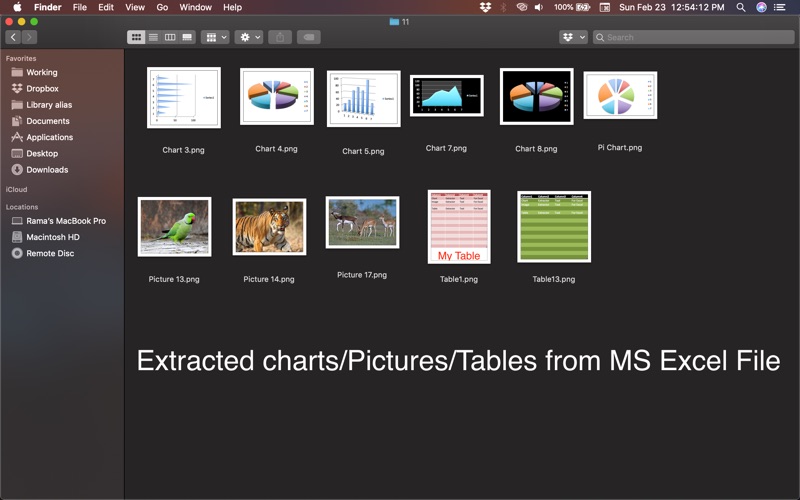Screen dimensions: 800x500
Task: Go back with the back arrow
Action: 13,37
